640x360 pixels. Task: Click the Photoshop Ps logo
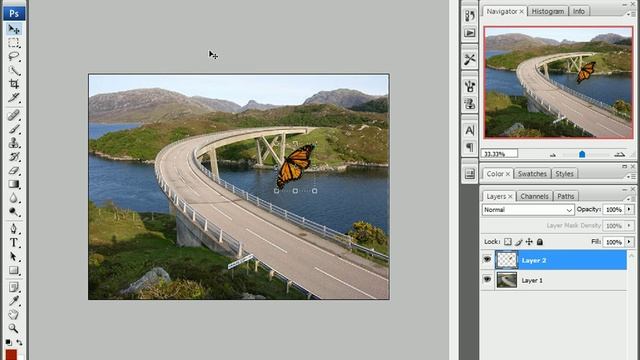click(14, 13)
